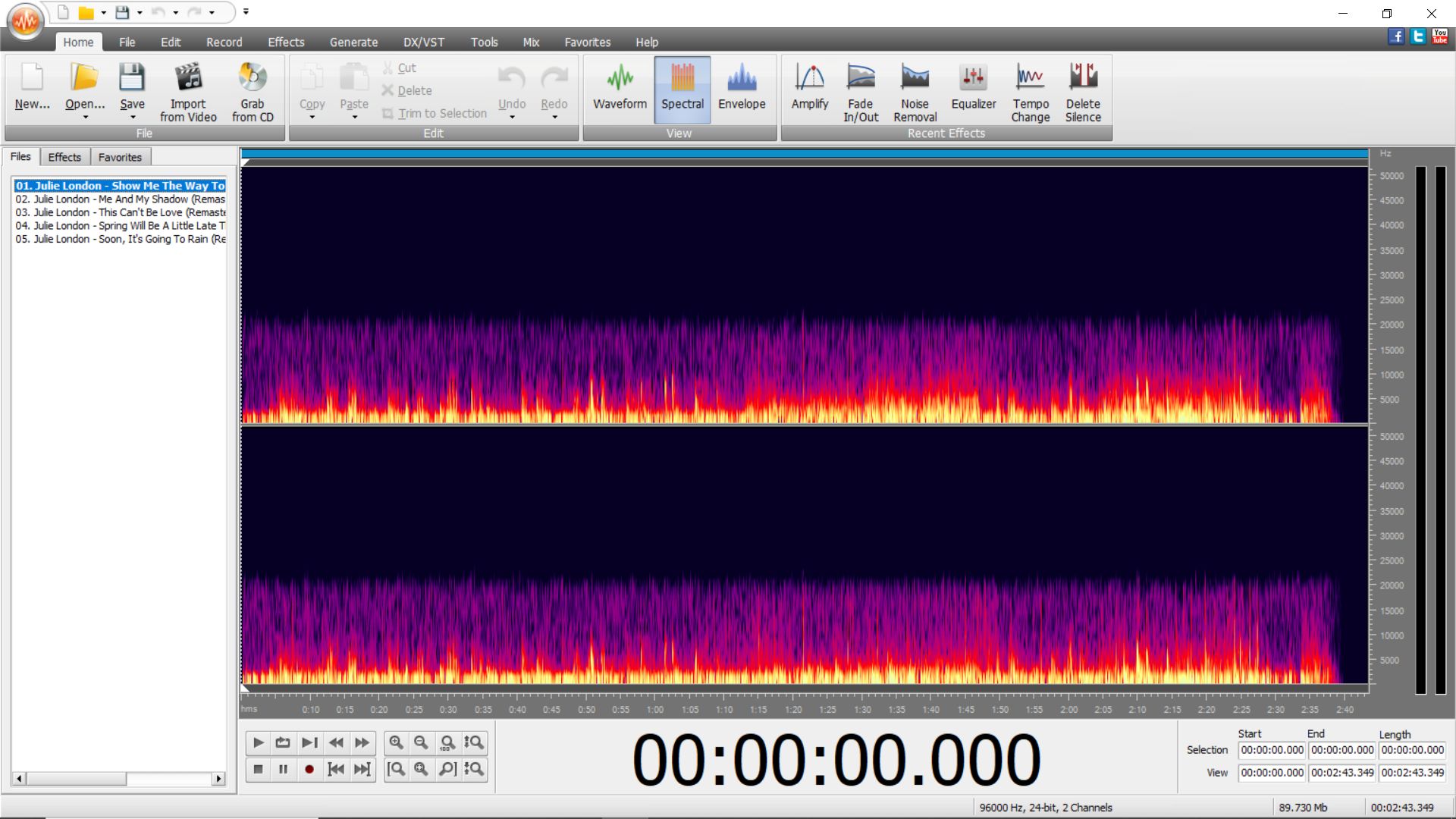Image resolution: width=1456 pixels, height=819 pixels.
Task: Reset zoom to 100 percent
Action: (447, 742)
